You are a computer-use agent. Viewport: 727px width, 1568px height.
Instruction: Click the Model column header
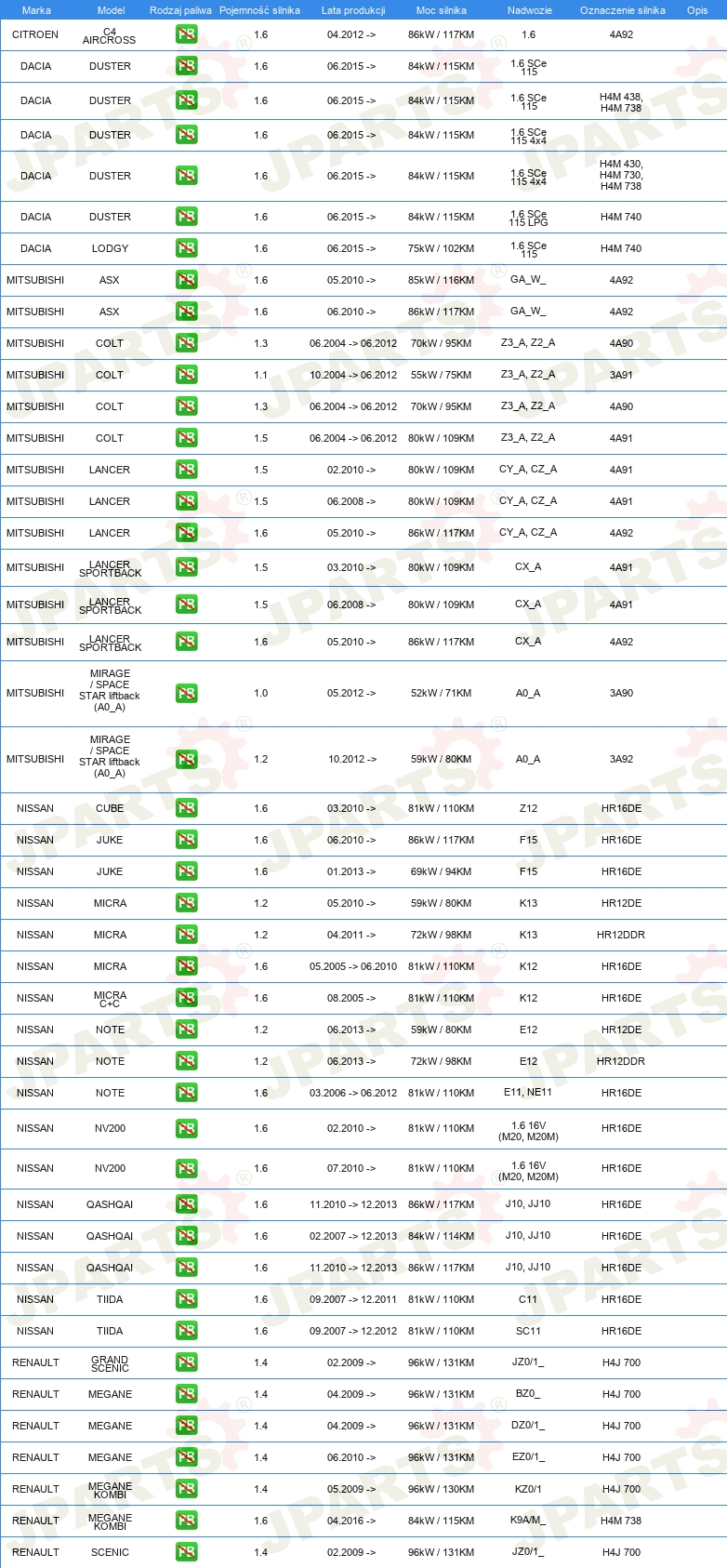pos(111,10)
